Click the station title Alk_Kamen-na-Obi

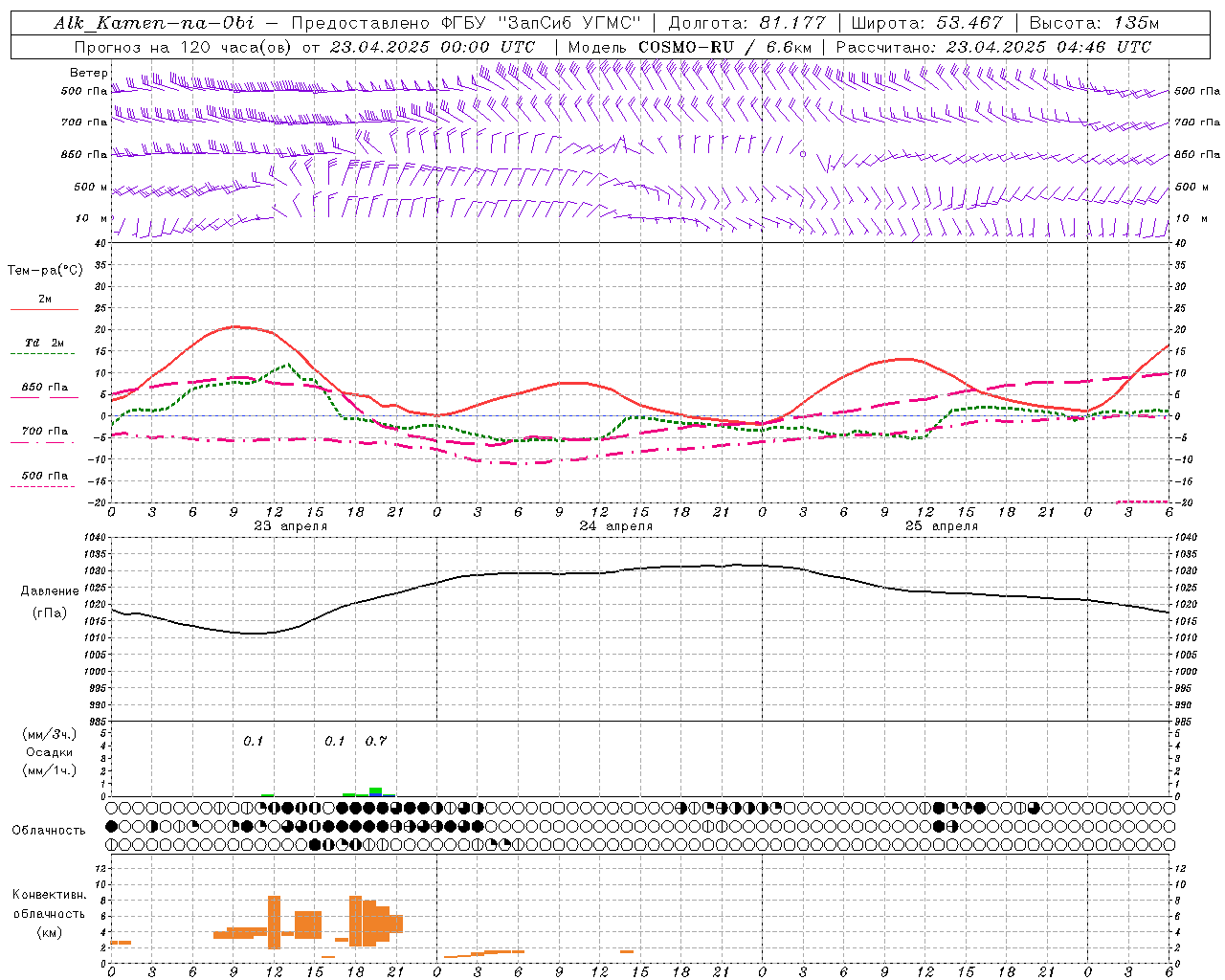154,23
